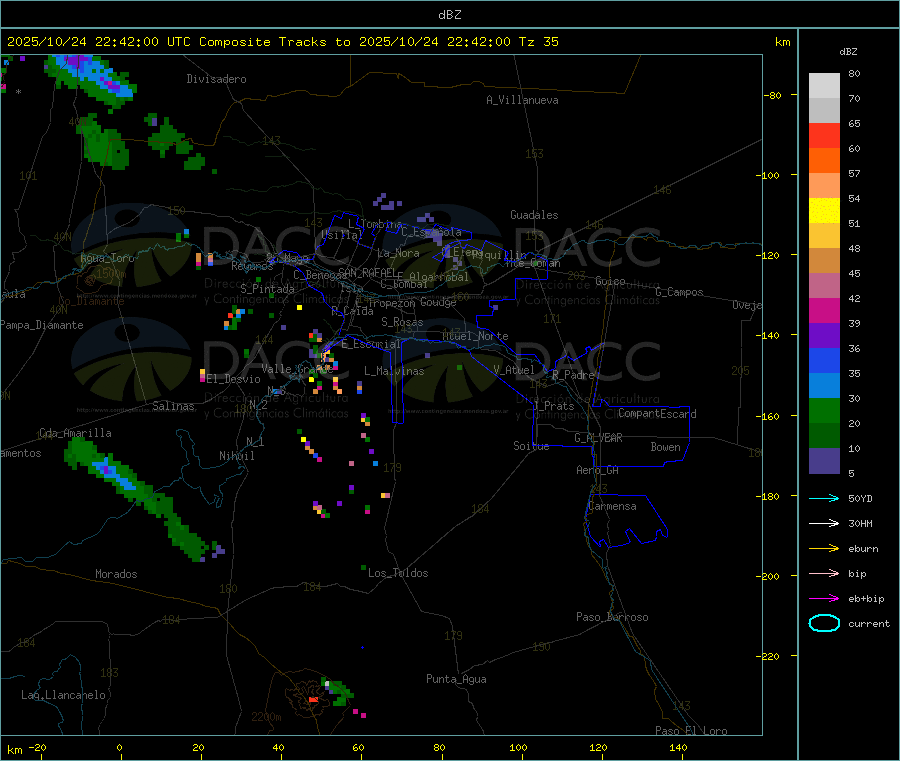900x761 pixels.
Task: Click the 'Lag.Llancanelo' map label
Action: click(63, 695)
